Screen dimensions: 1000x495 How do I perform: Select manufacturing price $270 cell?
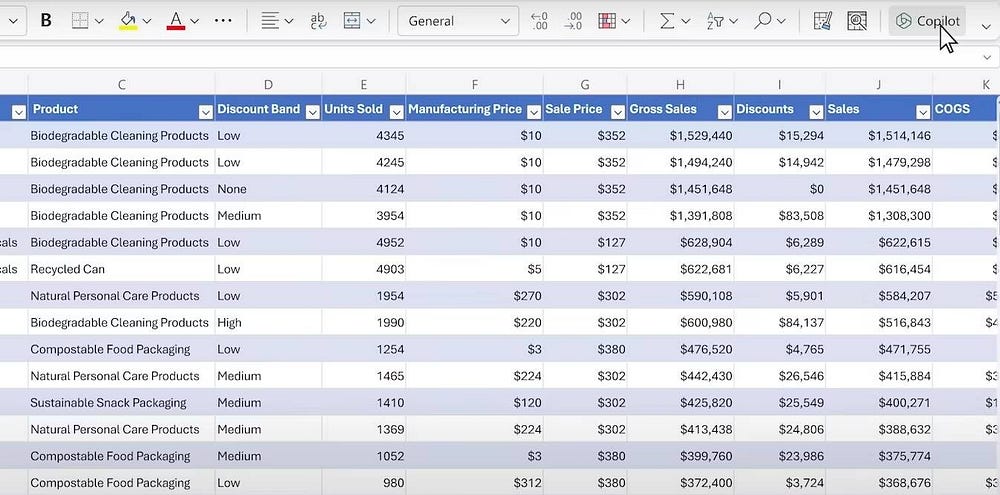tap(474, 296)
